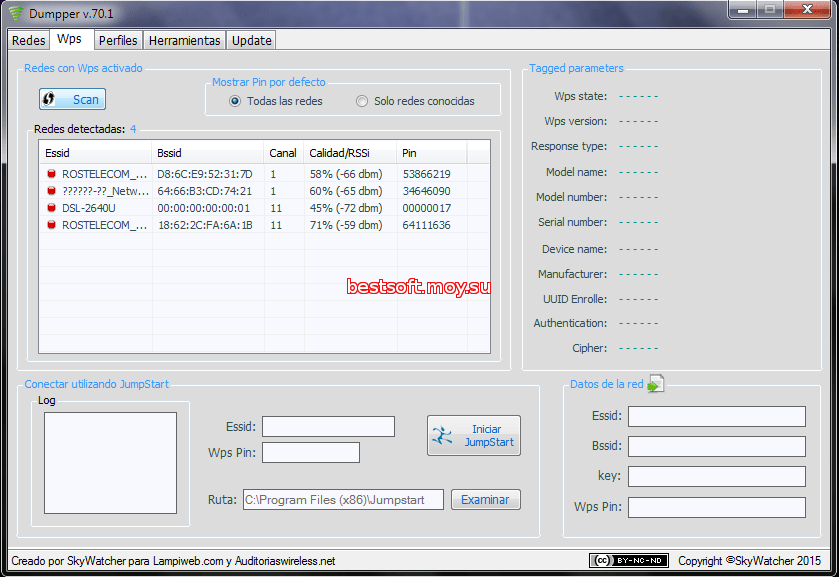Click Bssid 00:00:00:00:00:01

(203, 208)
